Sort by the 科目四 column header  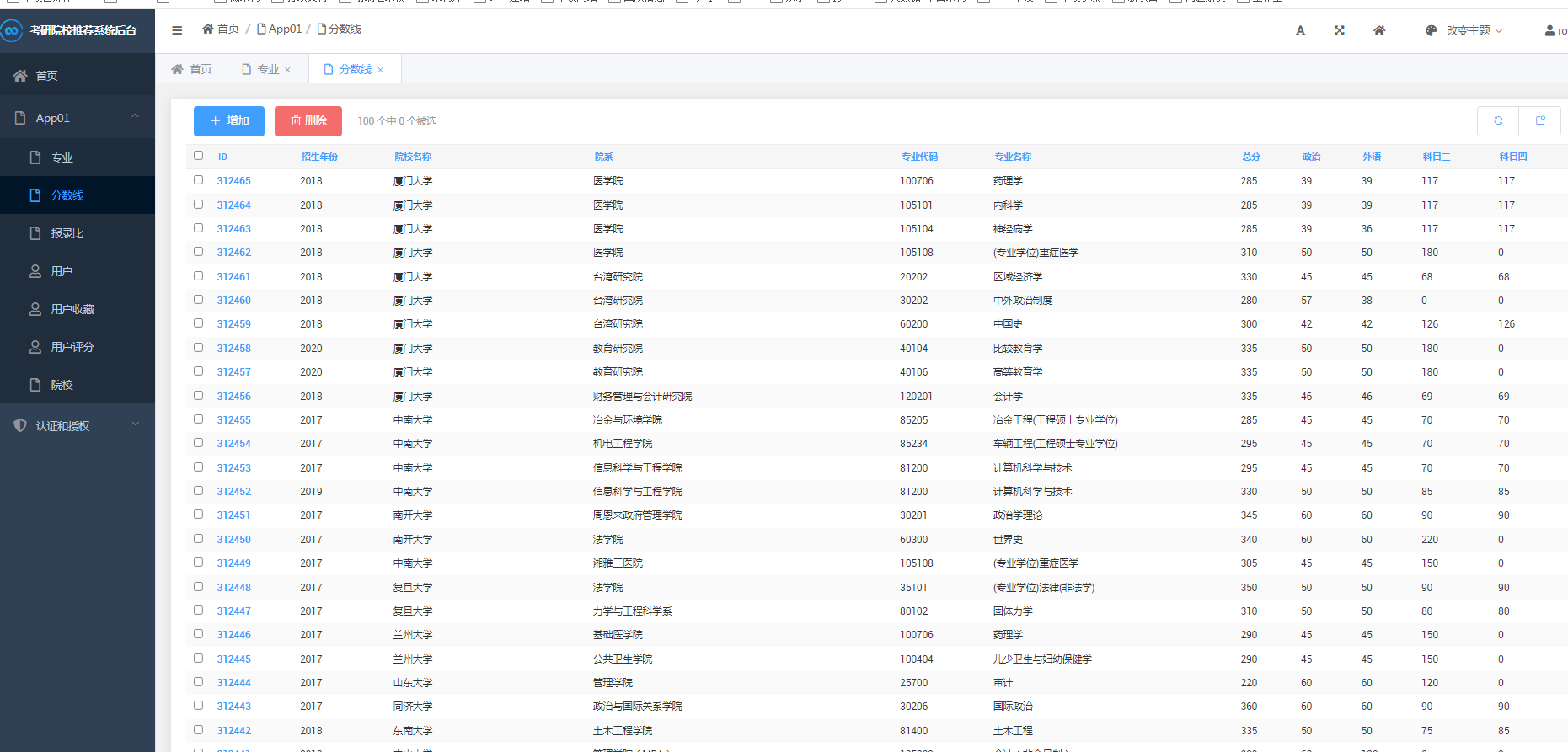[x=1513, y=157]
